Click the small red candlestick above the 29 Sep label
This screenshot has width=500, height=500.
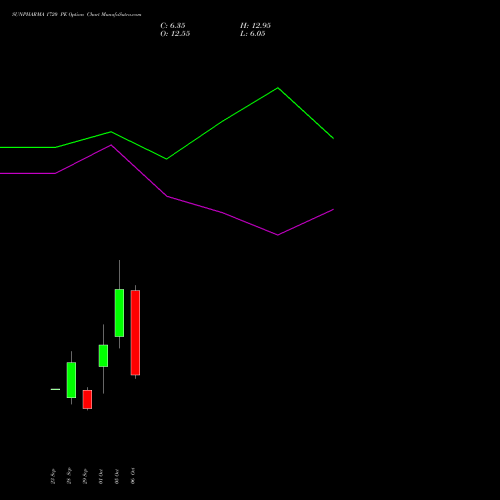(87, 399)
